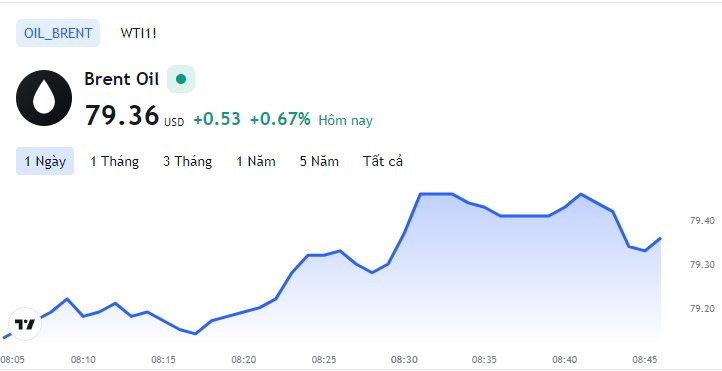Select the OIL_BRENT symbol tab
The image size is (722, 371).
58,33
